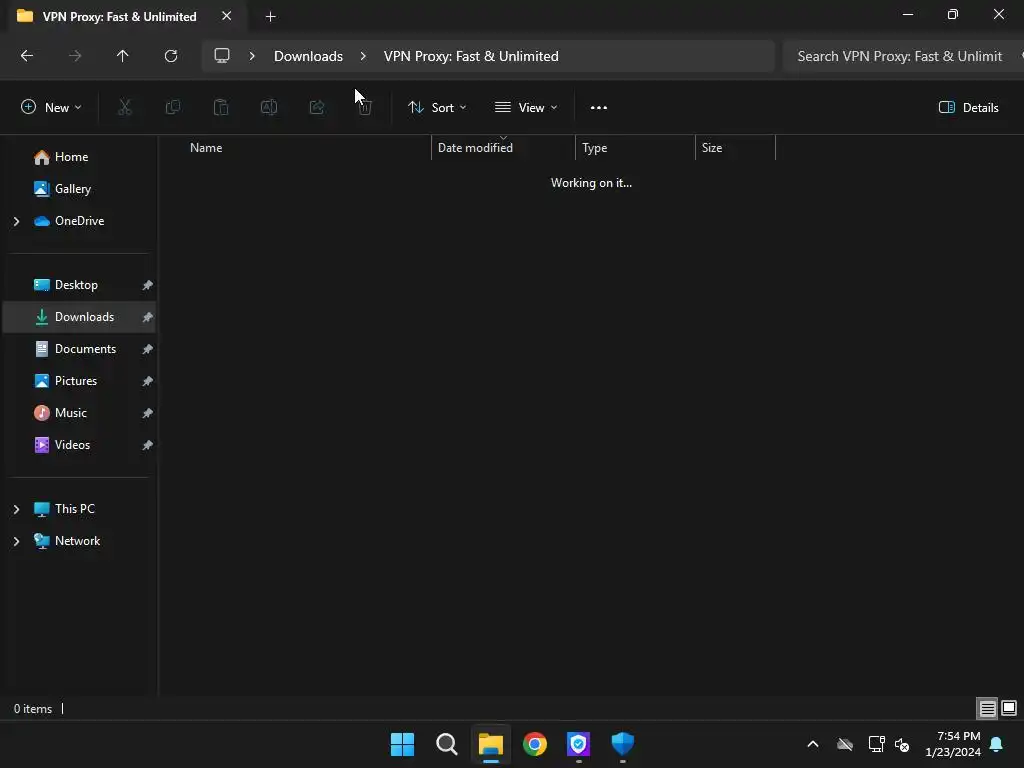Click the Forward navigation arrow

point(75,56)
